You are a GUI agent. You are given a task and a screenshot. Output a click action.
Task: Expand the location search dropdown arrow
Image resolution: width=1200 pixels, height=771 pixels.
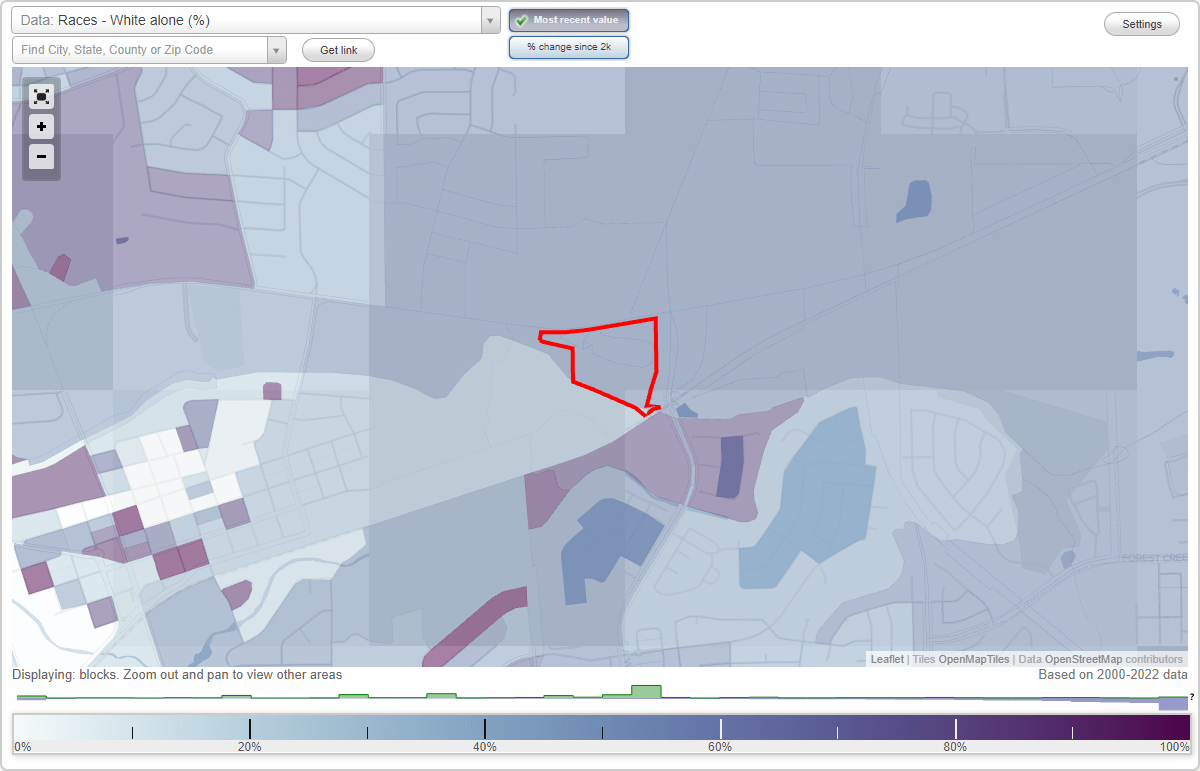pos(277,50)
